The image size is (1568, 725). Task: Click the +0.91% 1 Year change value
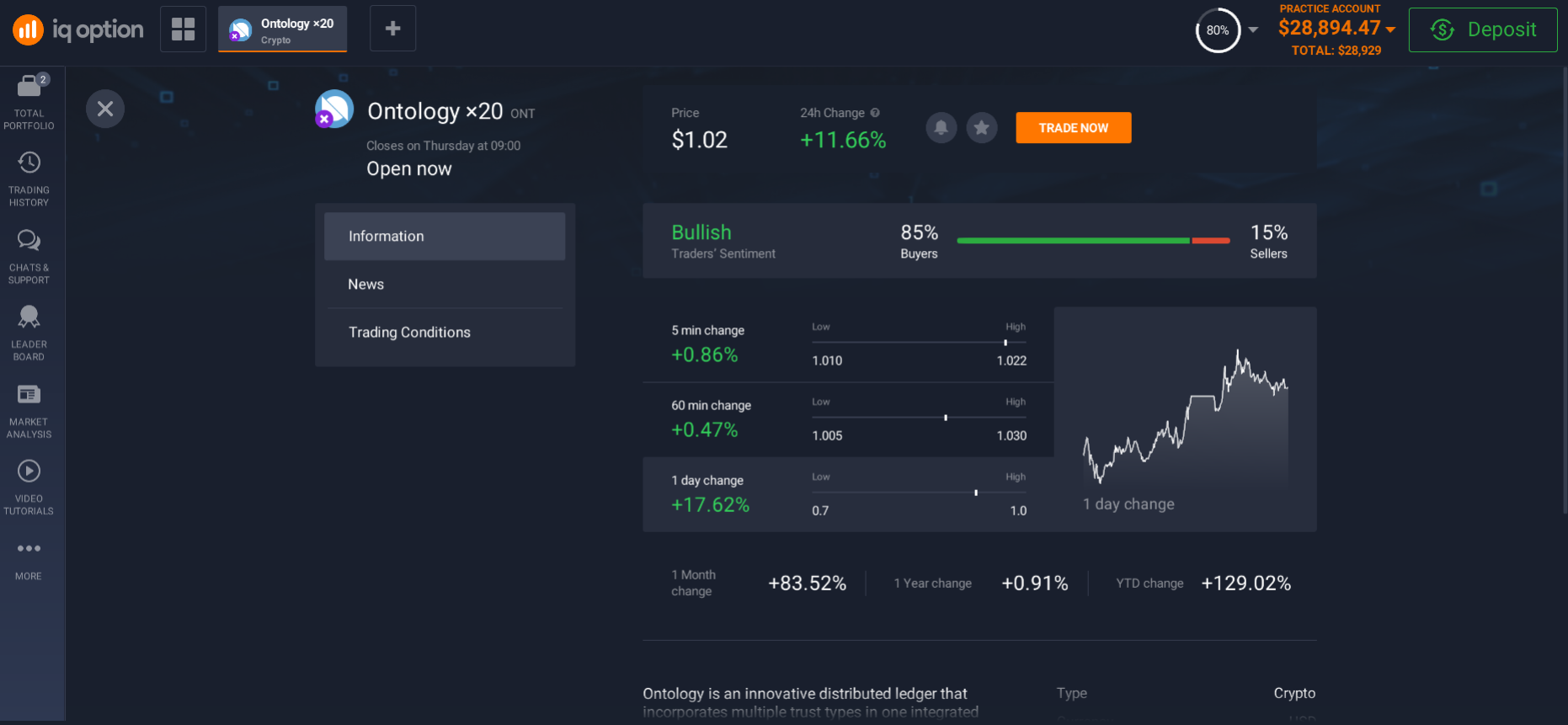pyautogui.click(x=1035, y=584)
